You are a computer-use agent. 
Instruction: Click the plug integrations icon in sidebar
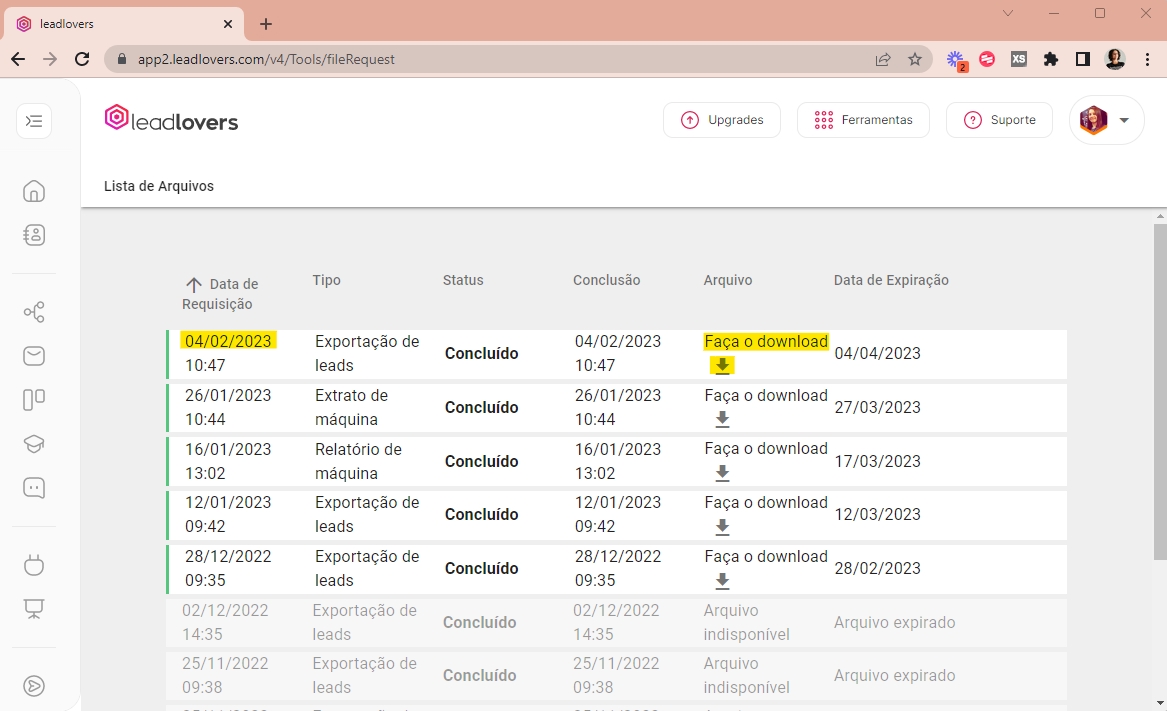pos(34,565)
